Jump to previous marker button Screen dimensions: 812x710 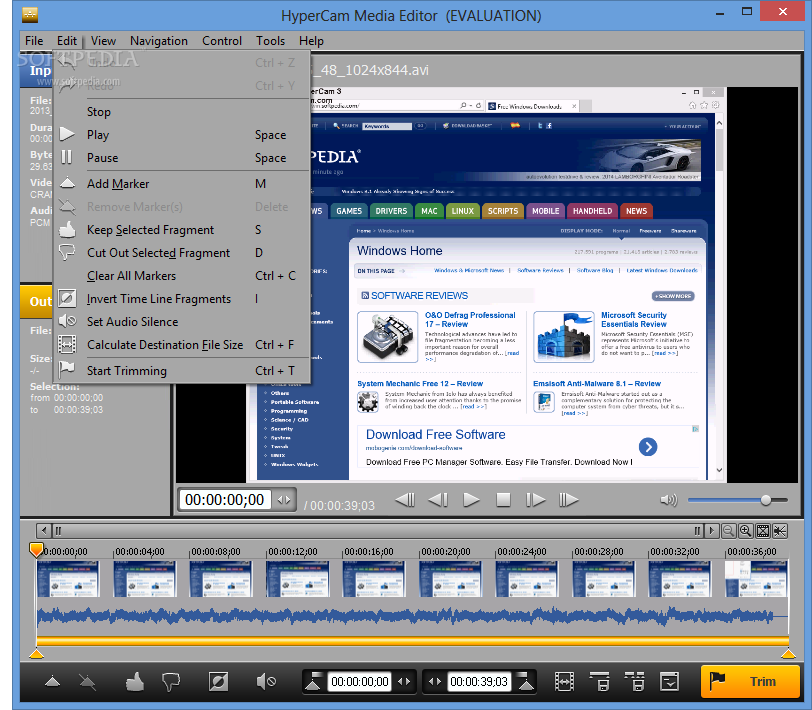point(405,500)
